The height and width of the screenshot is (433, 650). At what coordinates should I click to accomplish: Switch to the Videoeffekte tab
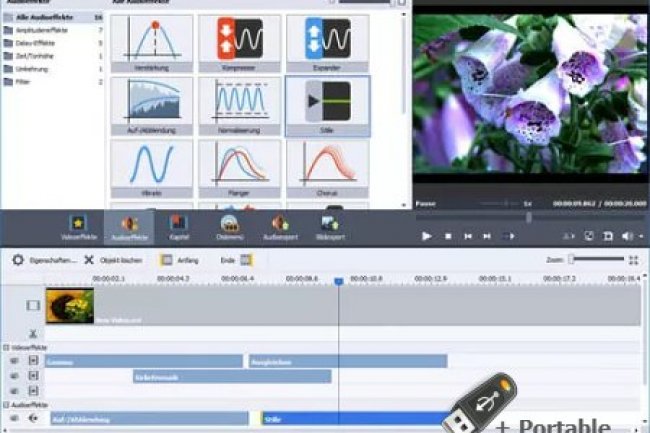click(76, 227)
